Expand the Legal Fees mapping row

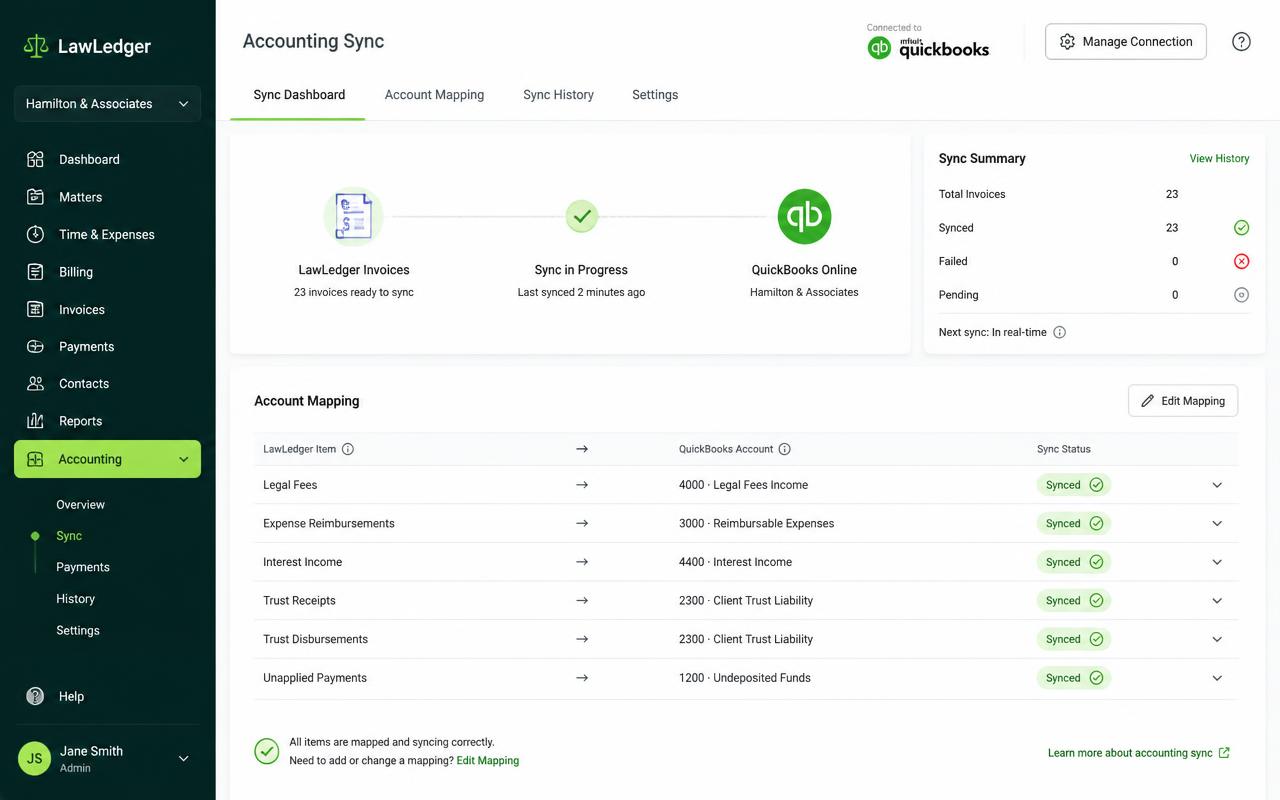1217,485
